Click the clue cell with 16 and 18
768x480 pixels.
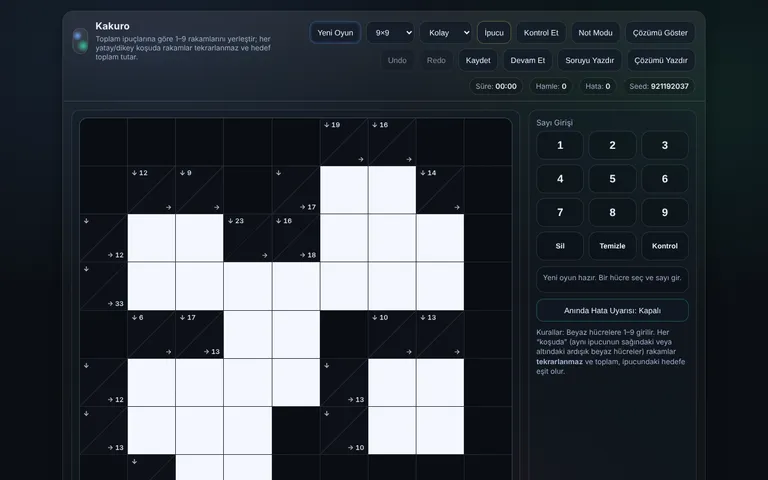pyautogui.click(x=295, y=238)
